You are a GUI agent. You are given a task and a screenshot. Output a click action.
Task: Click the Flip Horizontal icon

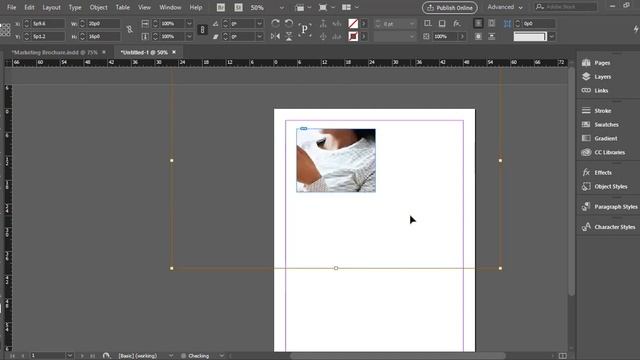pos(276,36)
